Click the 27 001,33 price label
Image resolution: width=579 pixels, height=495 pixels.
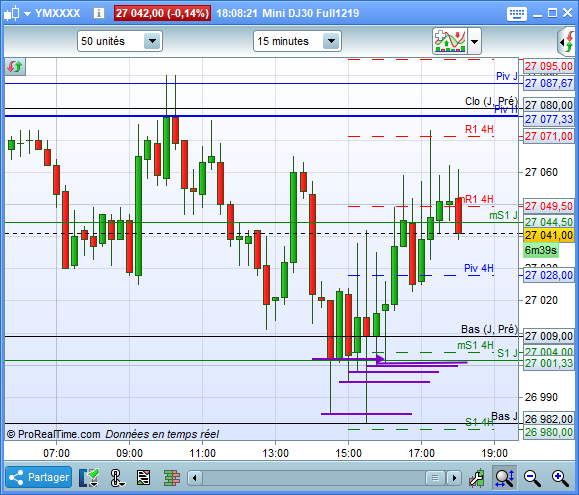[549, 363]
